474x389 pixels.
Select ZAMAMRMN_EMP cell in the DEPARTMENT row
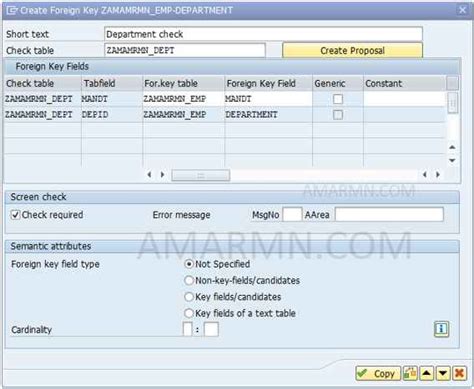pos(184,115)
